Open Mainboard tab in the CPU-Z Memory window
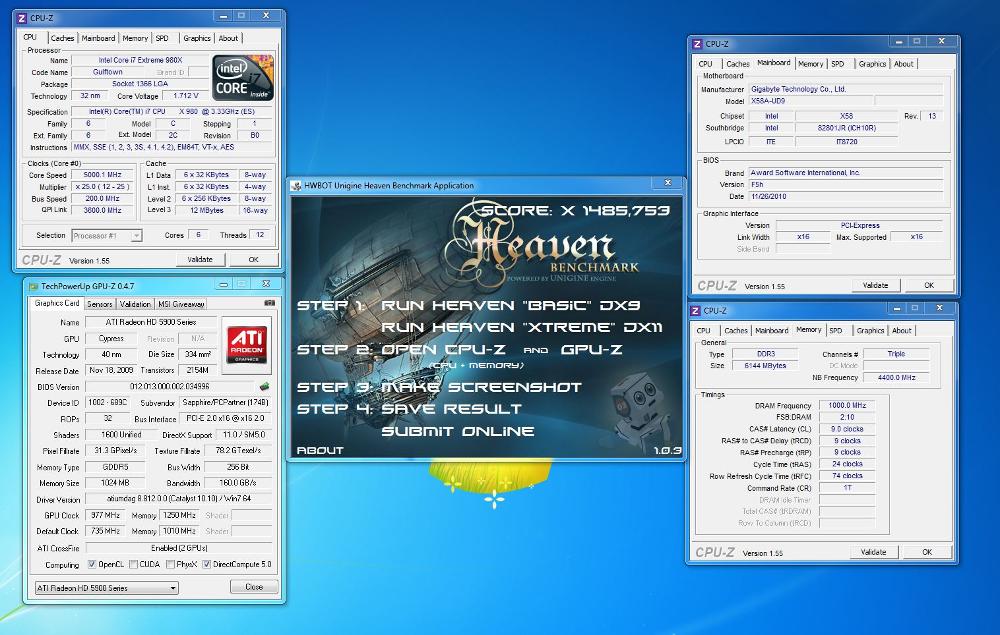 click(772, 330)
